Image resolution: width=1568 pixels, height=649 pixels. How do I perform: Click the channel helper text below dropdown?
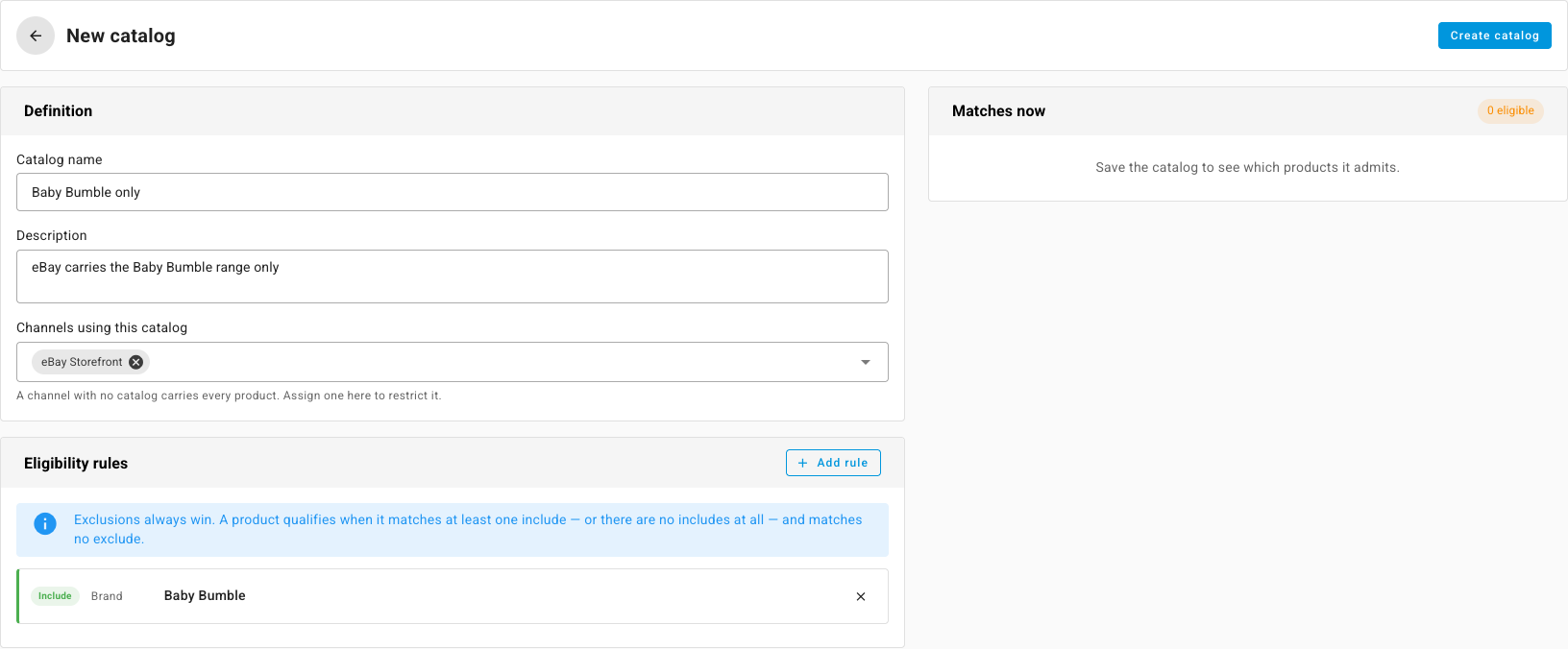[229, 396]
